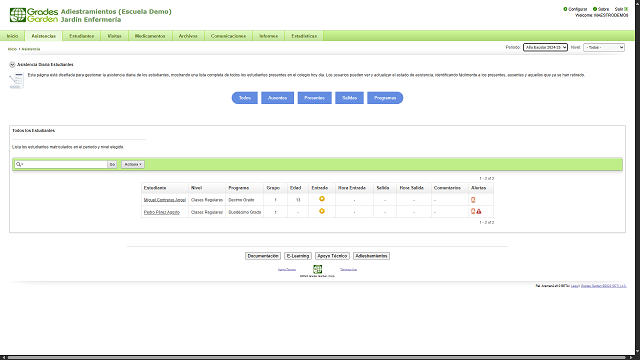Screen dimensions: 640x360
Task: Click the Sobre link
Action: tap(603, 9)
